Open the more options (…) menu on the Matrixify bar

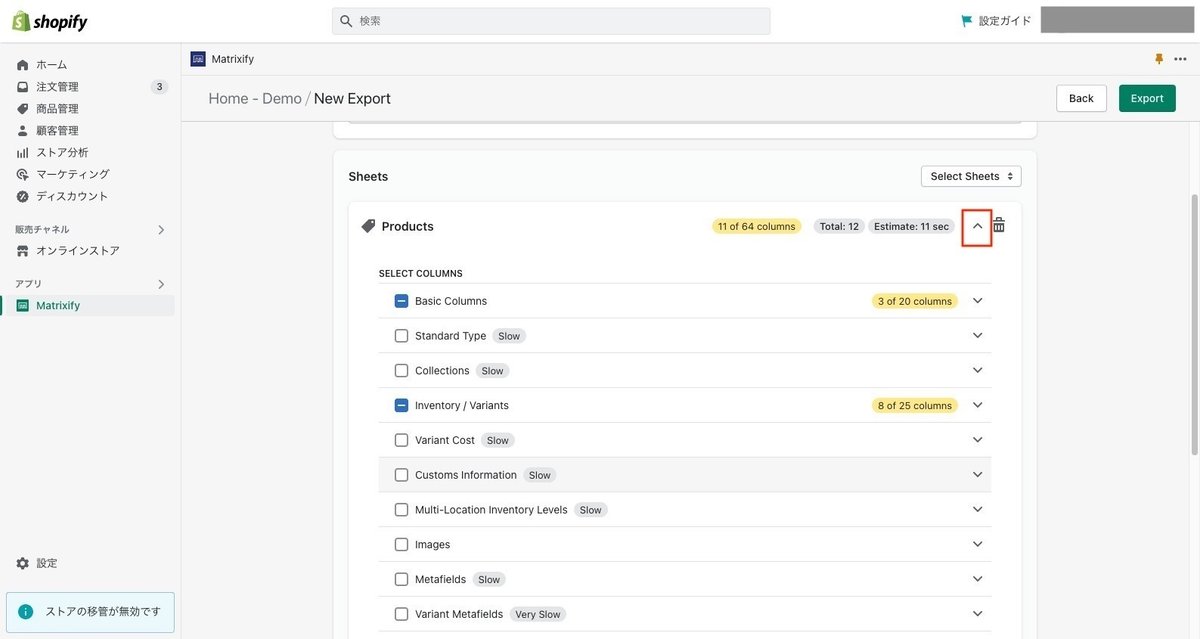(1178, 56)
